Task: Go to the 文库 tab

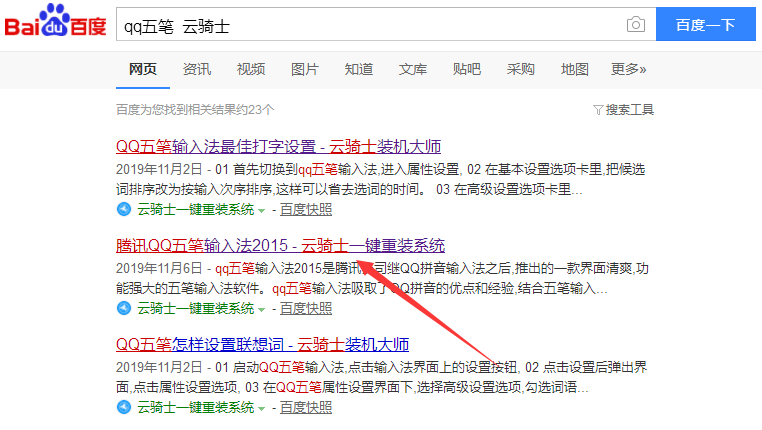Action: coord(413,69)
